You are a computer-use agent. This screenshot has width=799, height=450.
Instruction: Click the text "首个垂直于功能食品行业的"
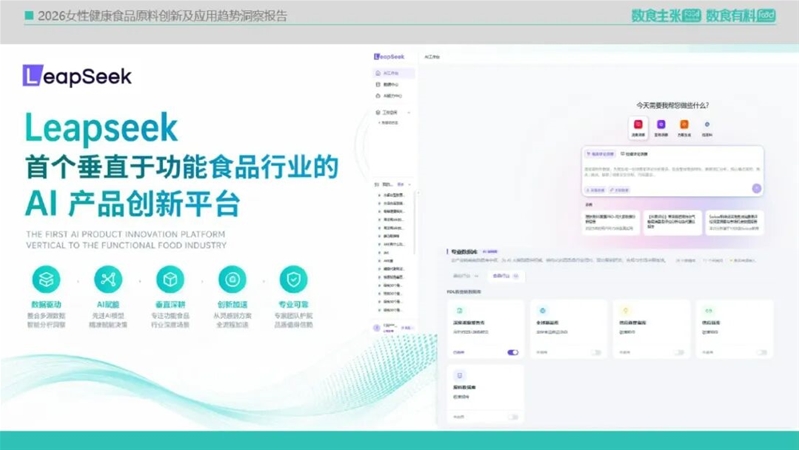coord(182,167)
